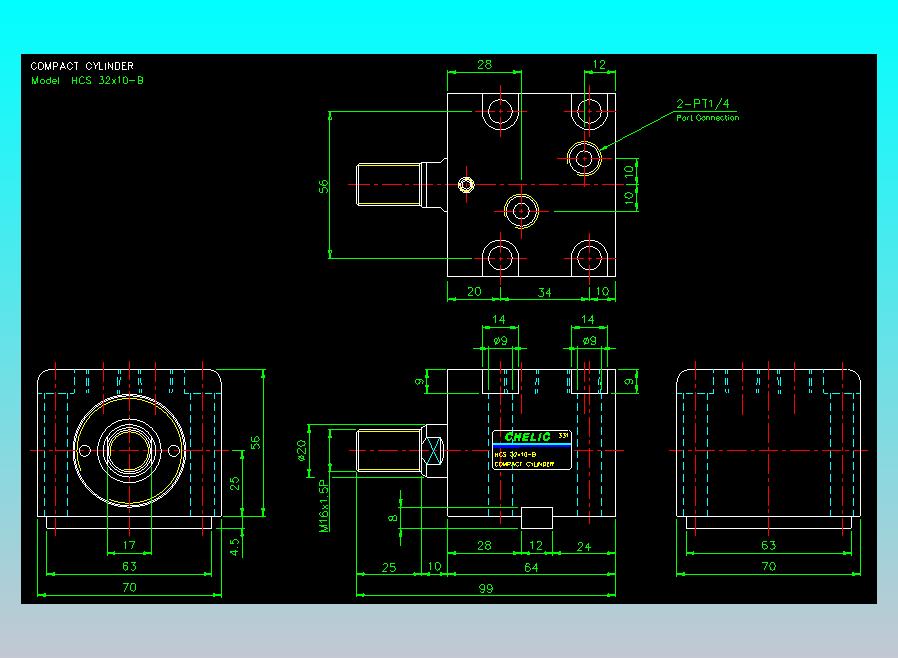
Task: Click the 70 width dimension under the right view
Action: 769,566
